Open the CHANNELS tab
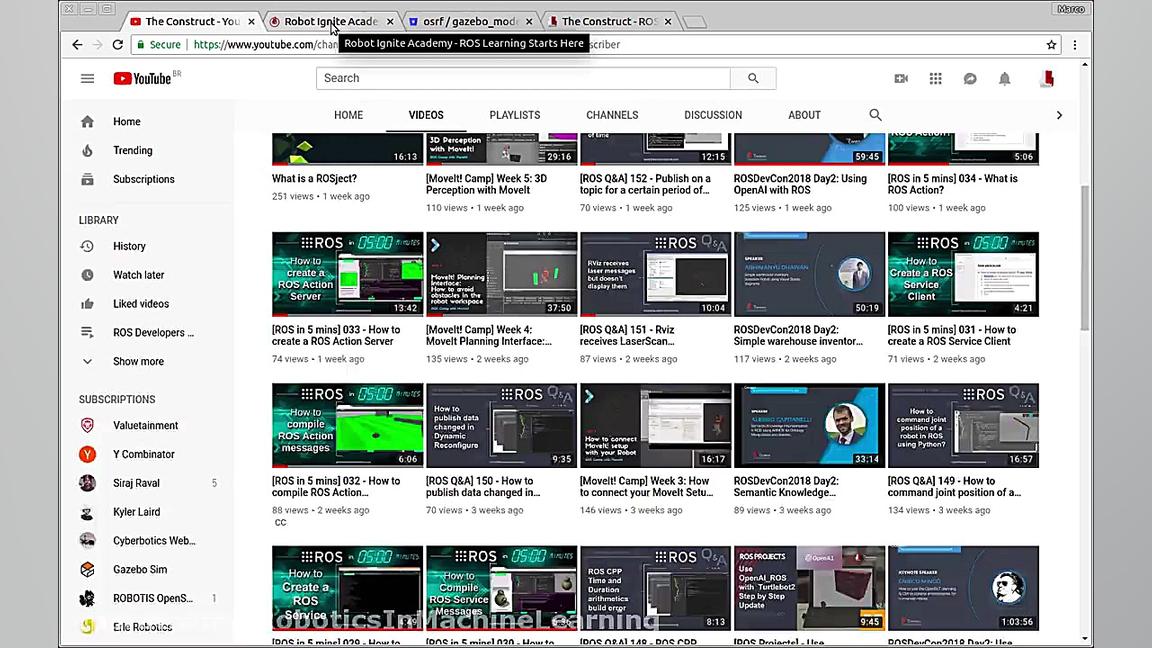1152x648 pixels. click(612, 115)
